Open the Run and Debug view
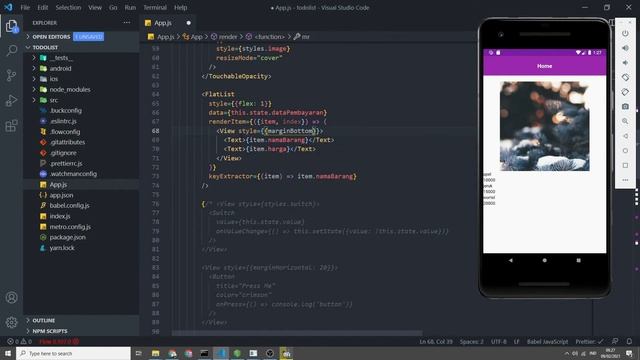 pyautogui.click(x=11, y=100)
